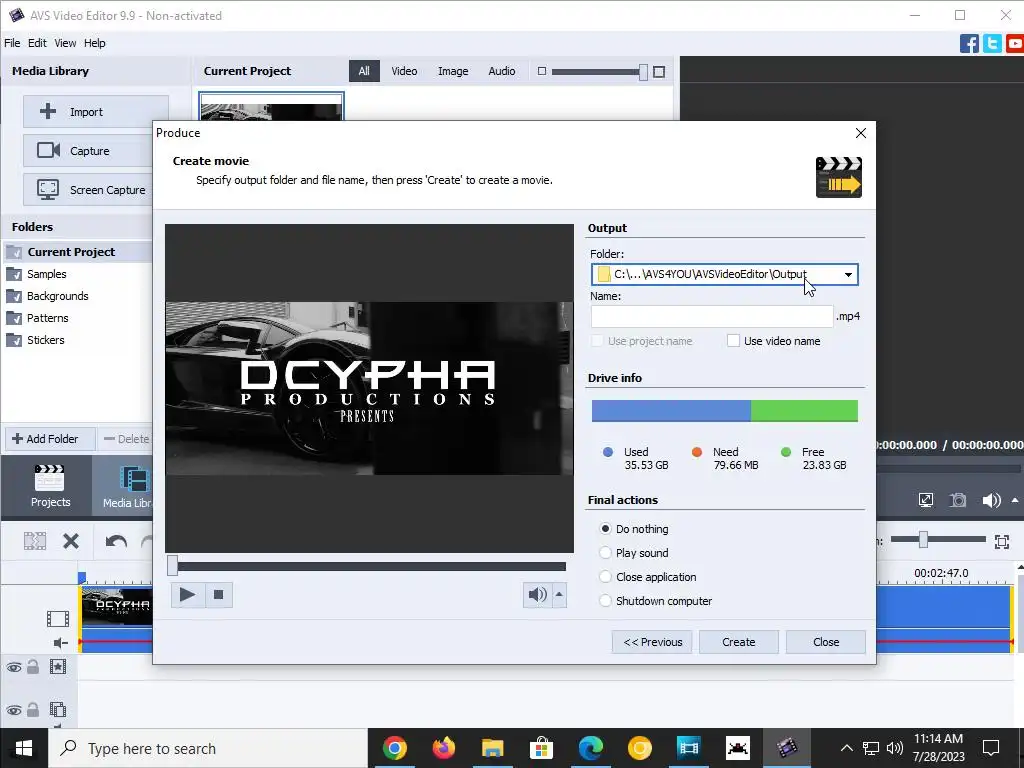Click the fullscreen preview icon
Image resolution: width=1024 pixels, height=768 pixels.
click(926, 500)
